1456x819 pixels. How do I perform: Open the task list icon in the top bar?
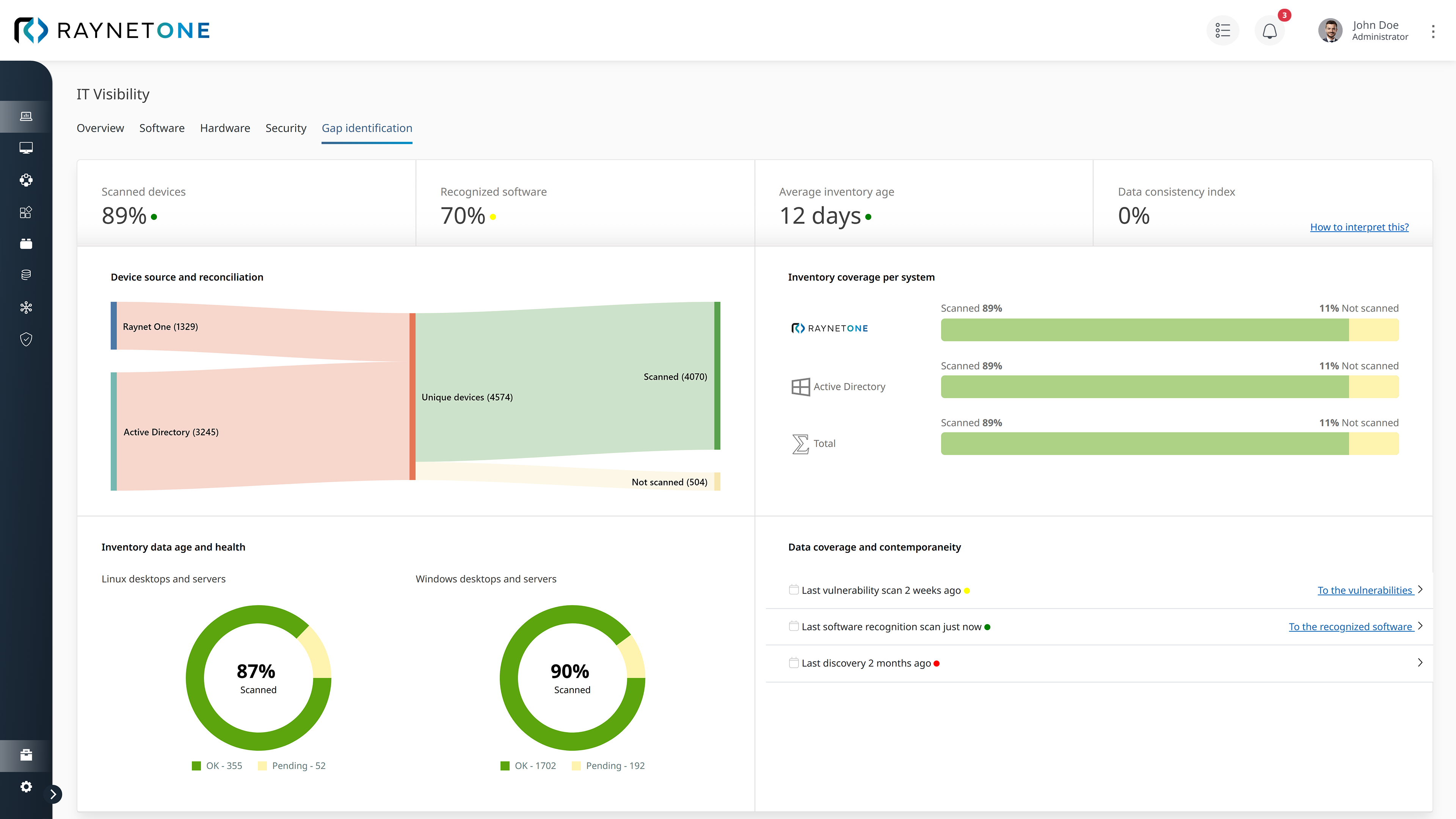pos(1222,30)
